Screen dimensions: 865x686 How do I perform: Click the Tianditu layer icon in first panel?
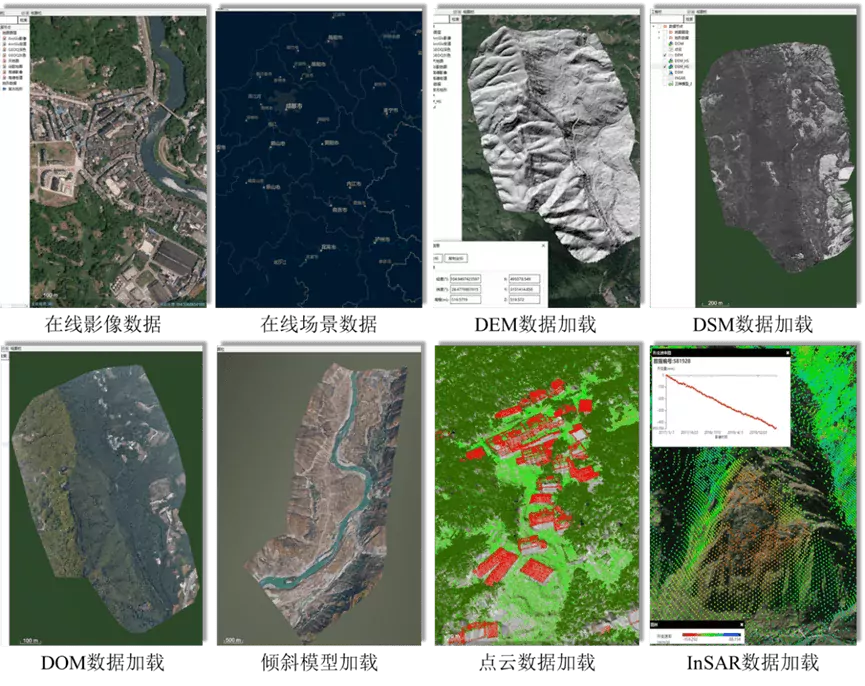[x=4, y=59]
